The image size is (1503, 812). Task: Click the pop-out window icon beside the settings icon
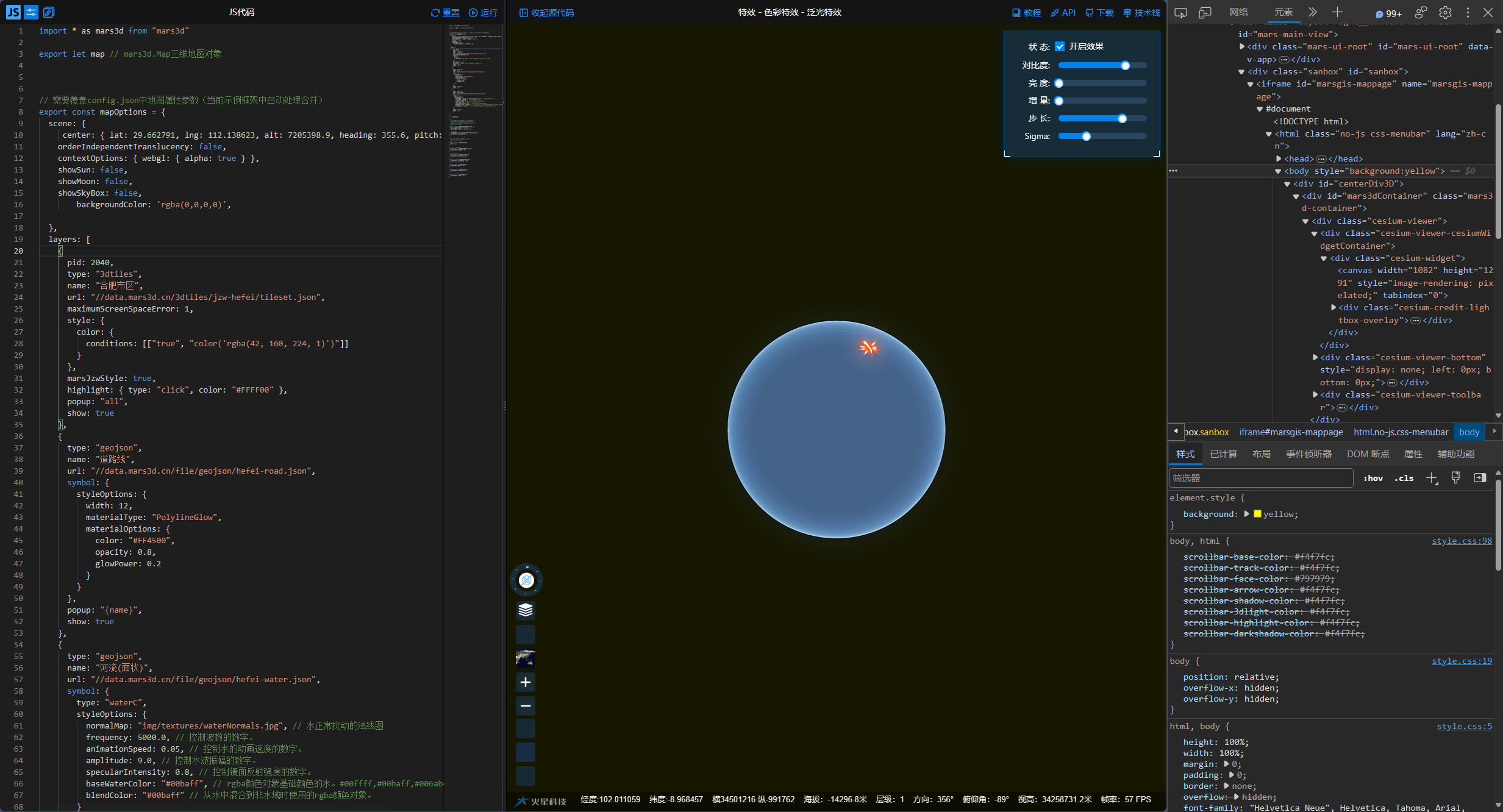click(49, 12)
